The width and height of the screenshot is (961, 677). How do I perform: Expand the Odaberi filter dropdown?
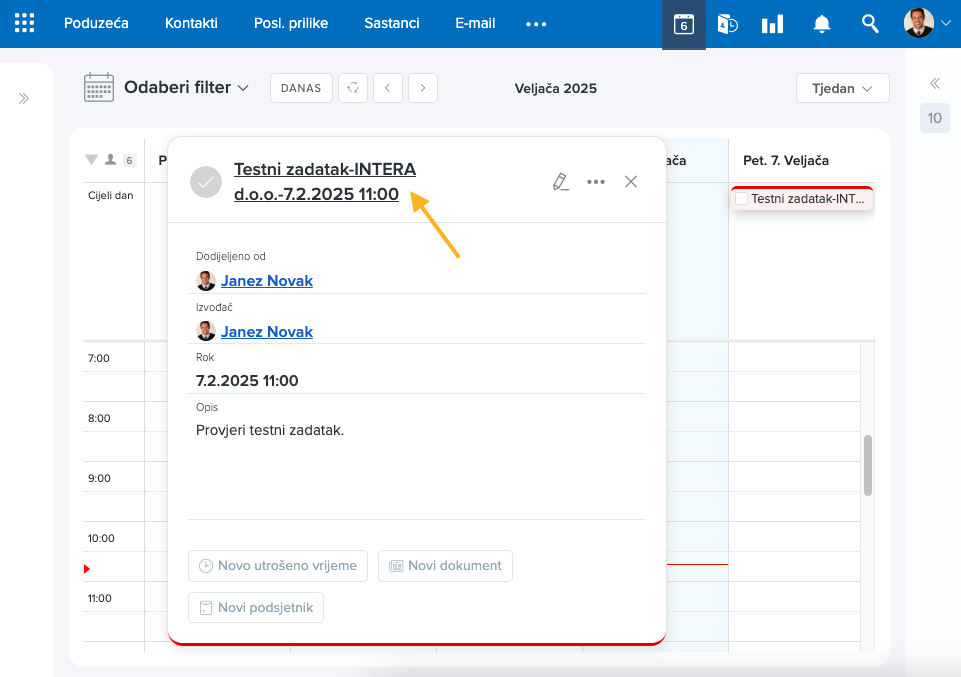click(x=186, y=88)
